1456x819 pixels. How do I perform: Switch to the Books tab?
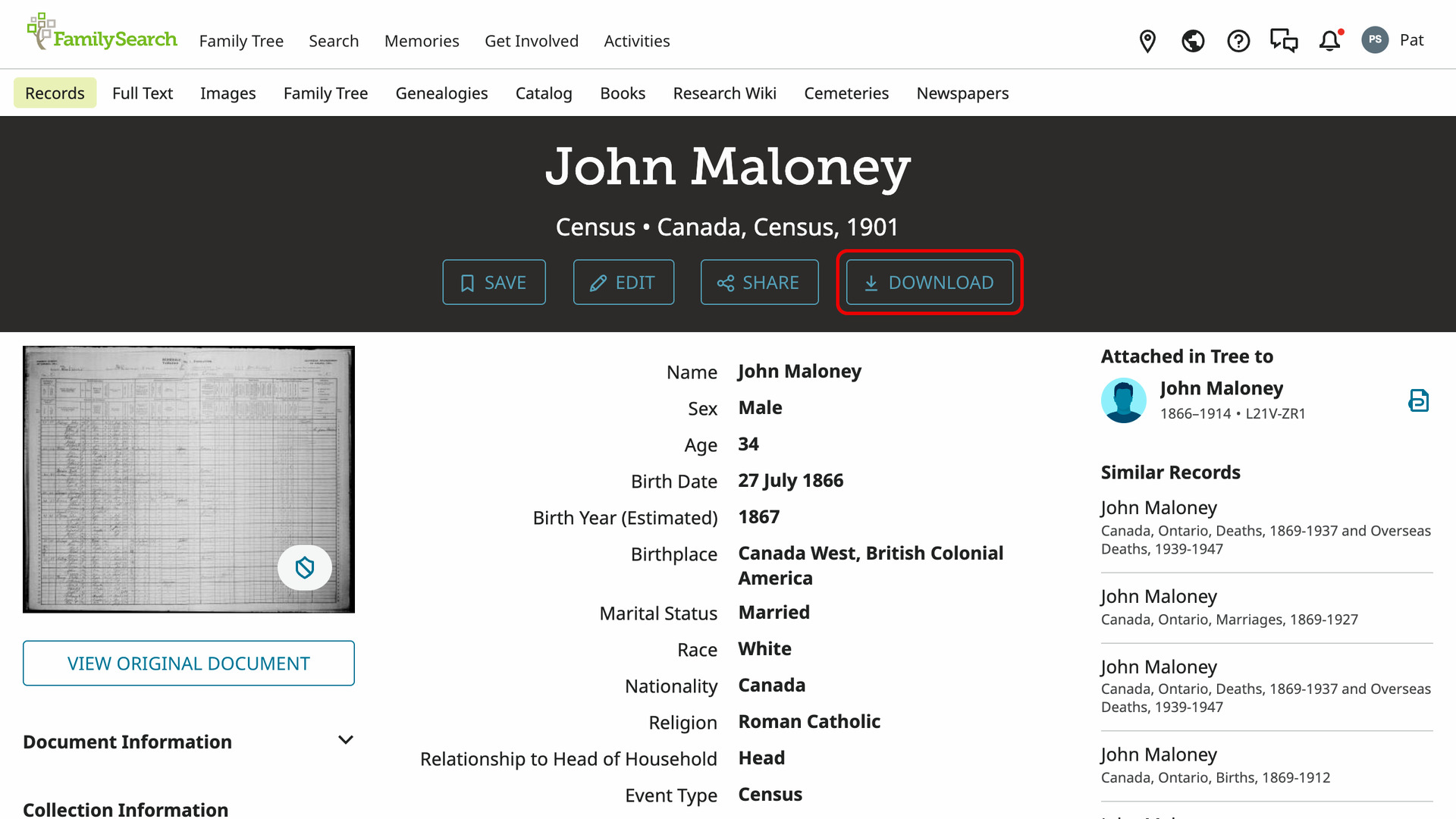623,93
